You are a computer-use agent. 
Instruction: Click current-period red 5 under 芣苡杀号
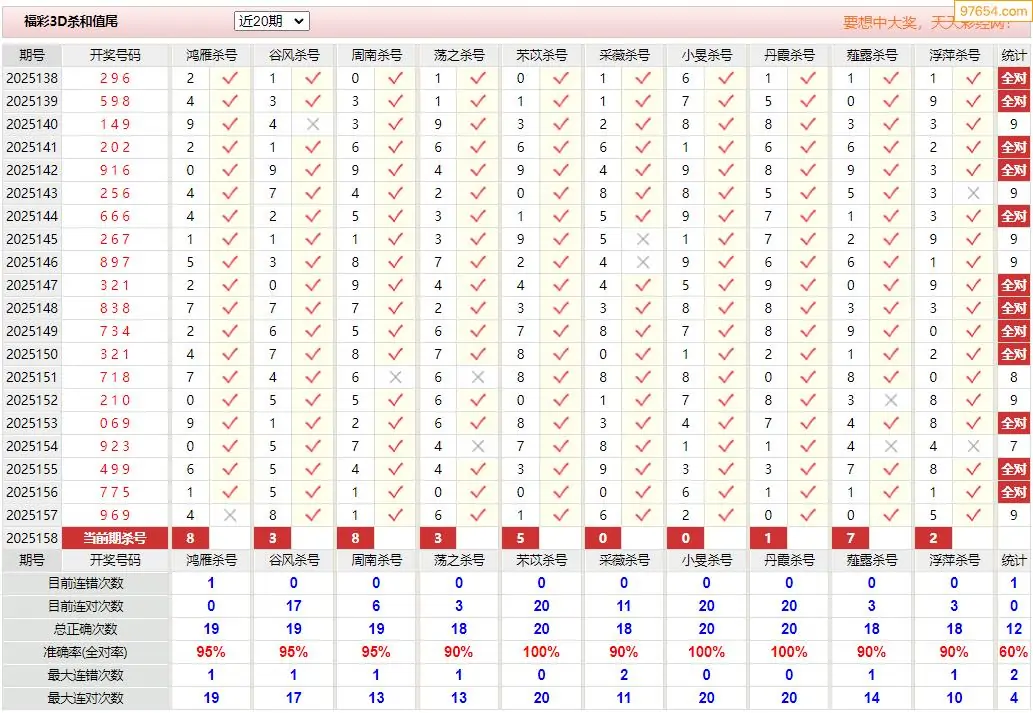point(520,538)
